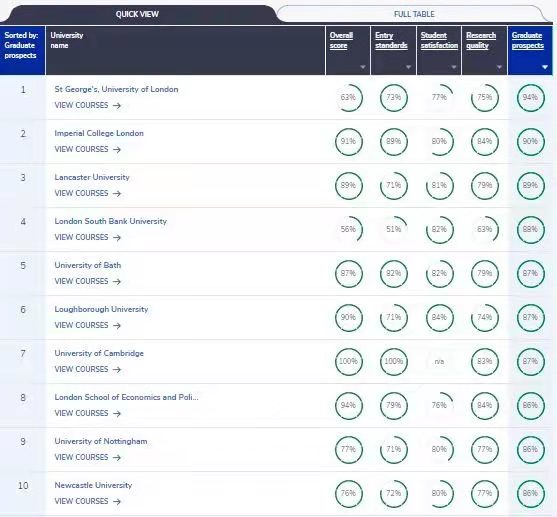Open Newcastle University link
The width and height of the screenshot is (557, 517).
[93, 485]
